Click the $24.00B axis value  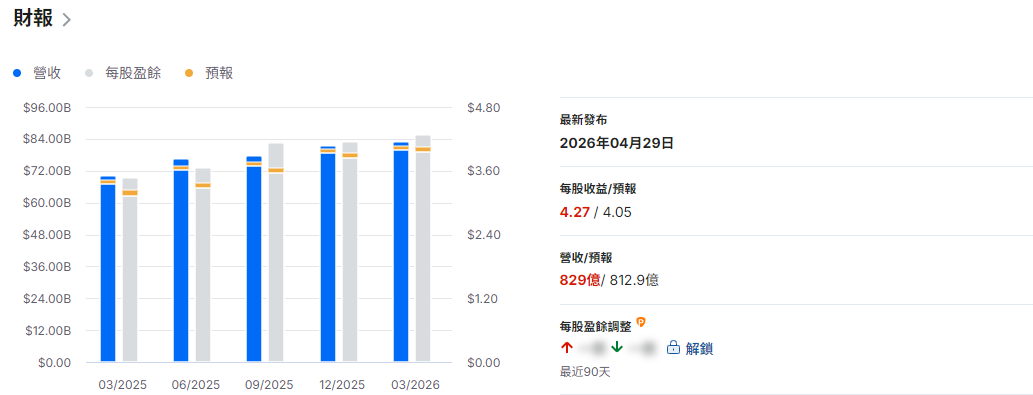47,299
